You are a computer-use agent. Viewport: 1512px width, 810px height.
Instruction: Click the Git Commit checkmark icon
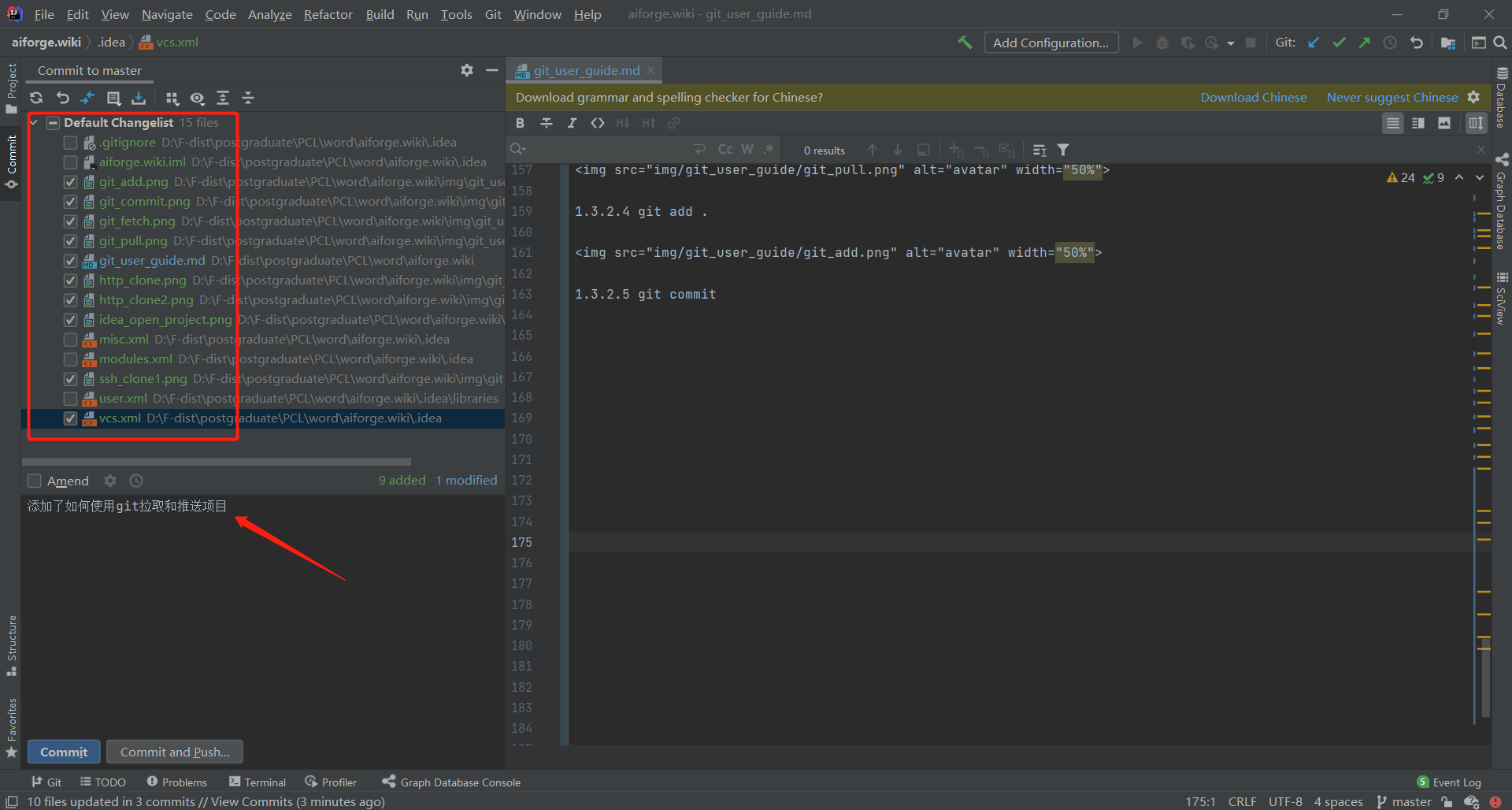[x=1339, y=43]
